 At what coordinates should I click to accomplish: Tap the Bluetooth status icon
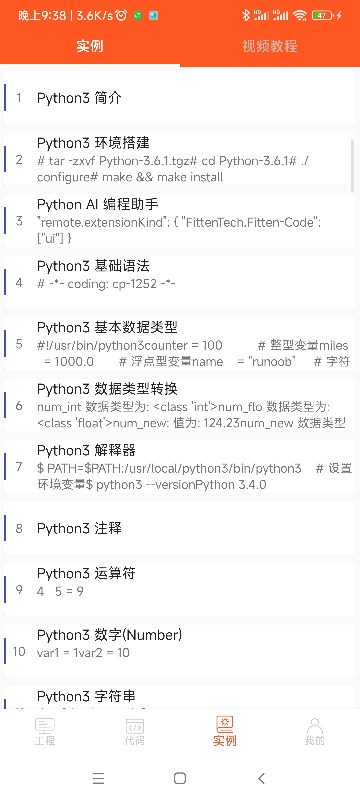pos(246,15)
